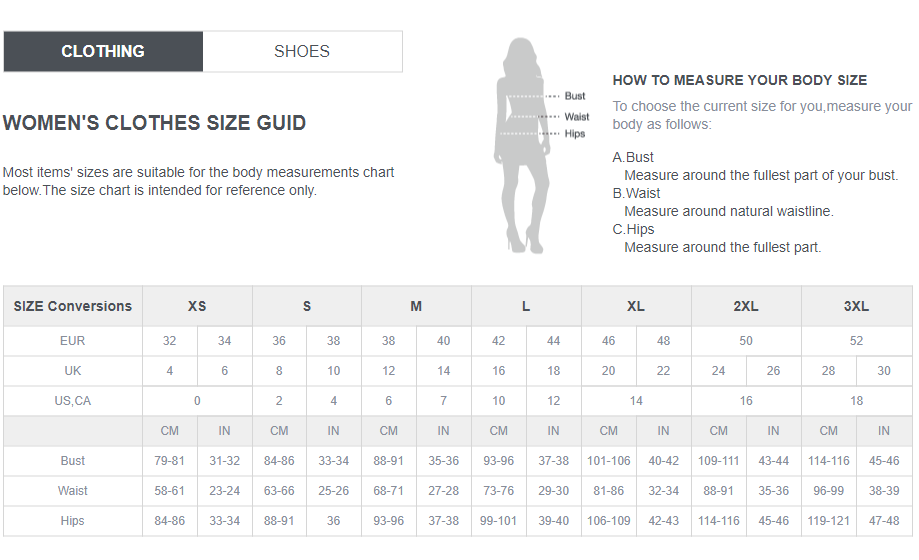Click the M size column header
Screen dimensions: 919x560
[416, 306]
